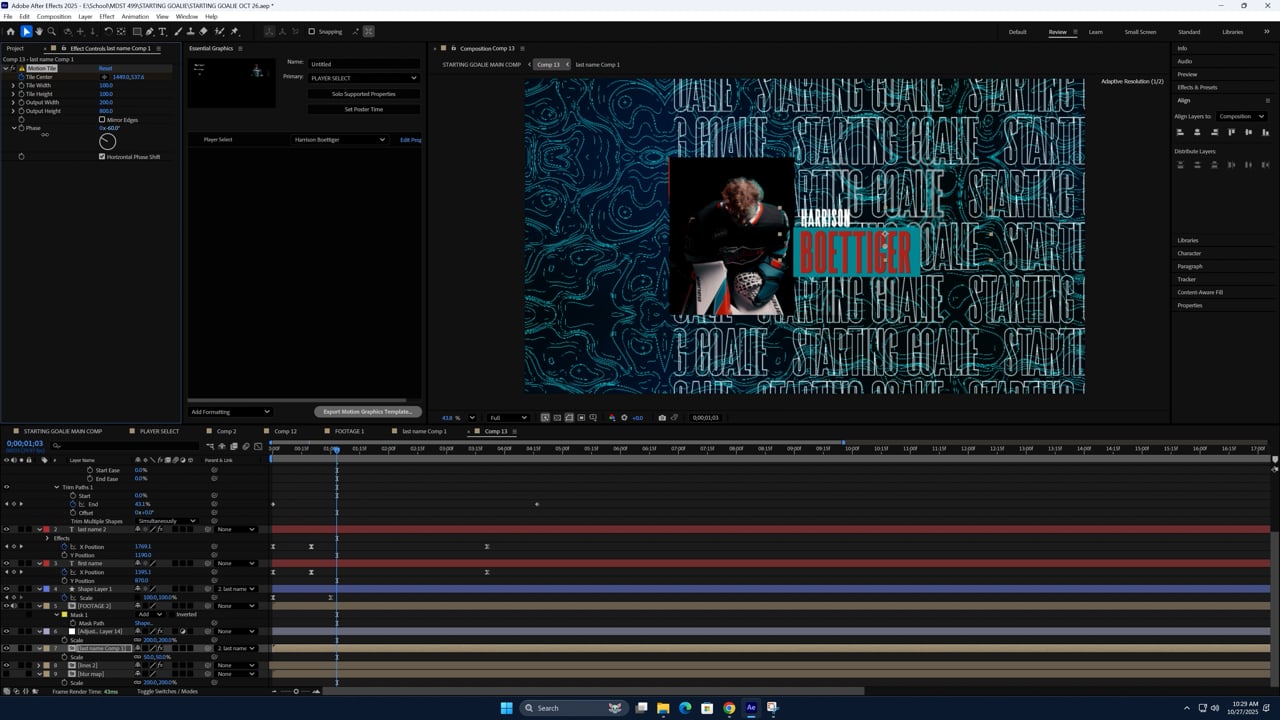Select the Clone Stamp tool
The image size is (1280, 720).
point(191,31)
